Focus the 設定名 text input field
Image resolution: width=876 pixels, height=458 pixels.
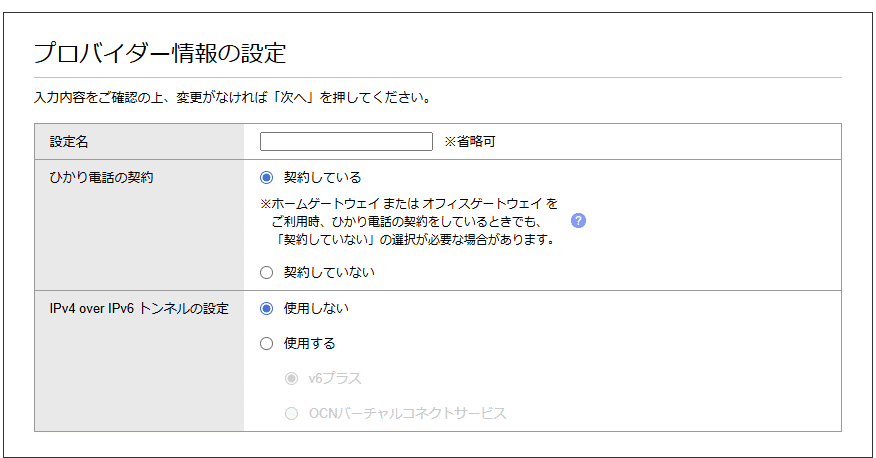345,141
